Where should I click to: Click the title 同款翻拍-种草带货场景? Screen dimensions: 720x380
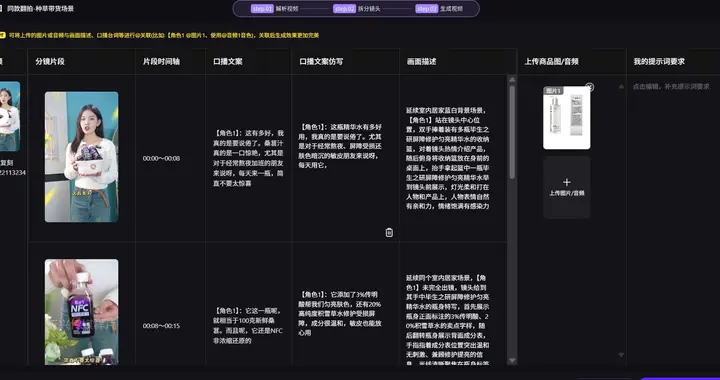40,9
